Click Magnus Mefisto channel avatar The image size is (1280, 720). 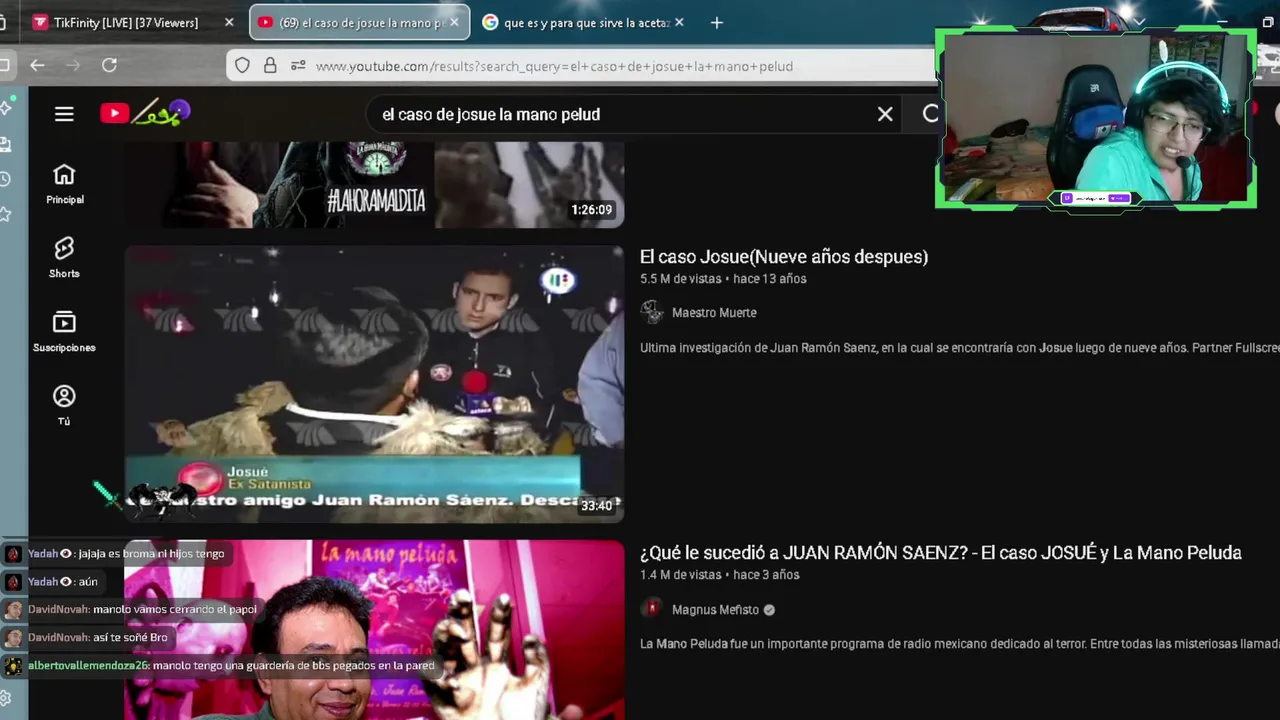[652, 609]
